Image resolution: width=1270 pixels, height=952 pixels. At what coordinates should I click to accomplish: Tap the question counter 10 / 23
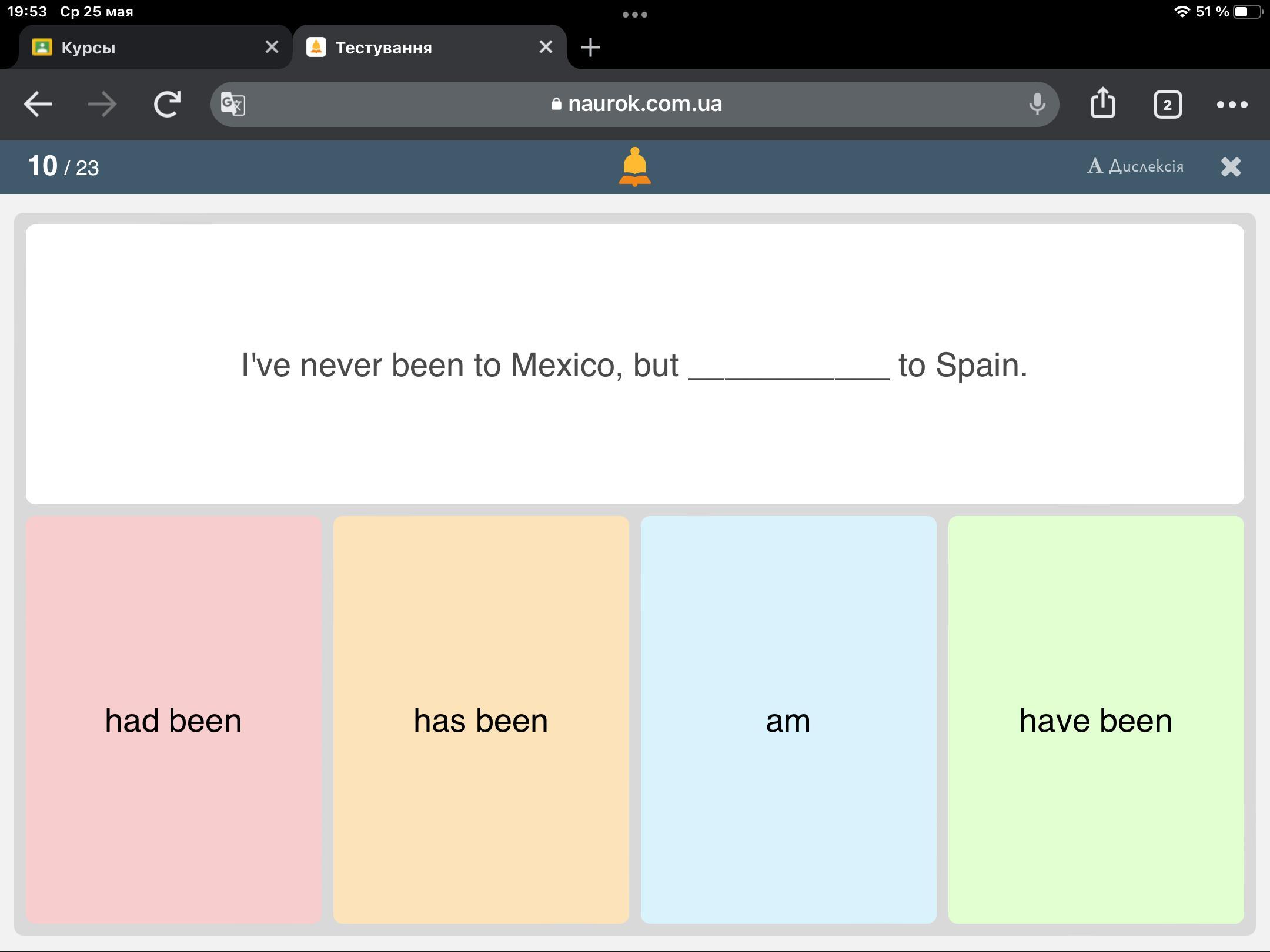point(63,166)
